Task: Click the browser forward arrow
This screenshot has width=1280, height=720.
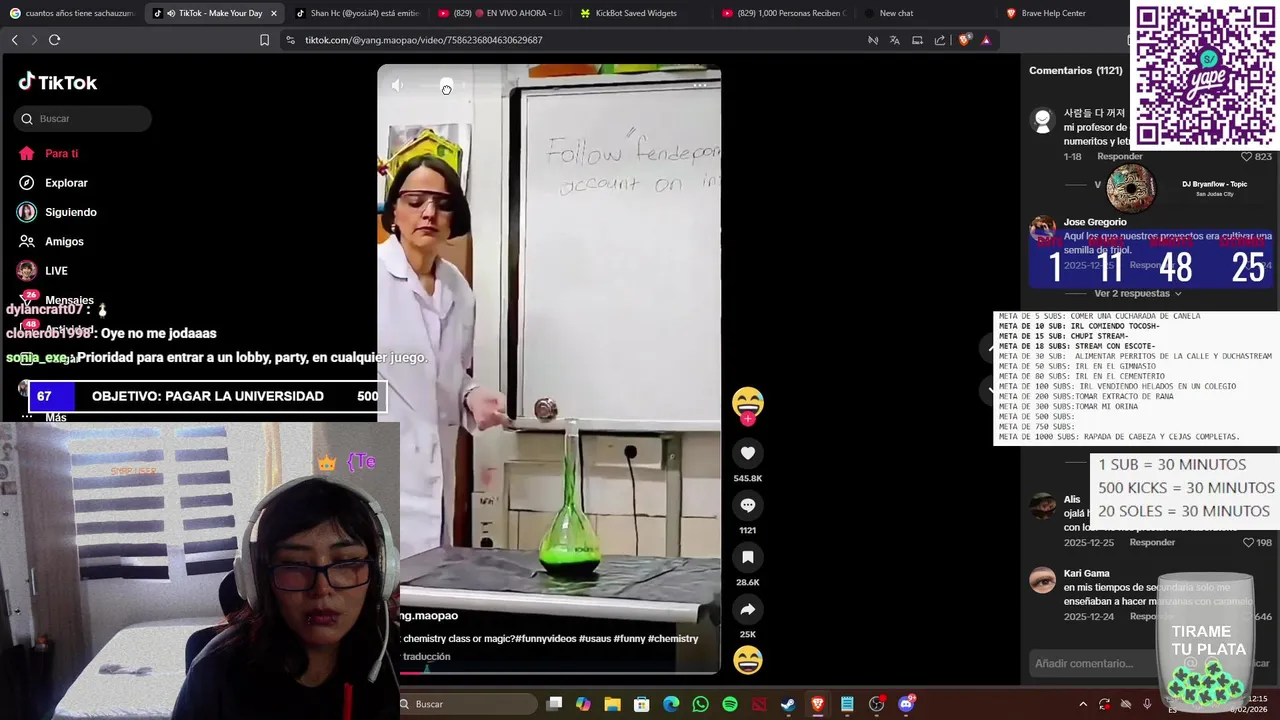Action: coord(34,40)
